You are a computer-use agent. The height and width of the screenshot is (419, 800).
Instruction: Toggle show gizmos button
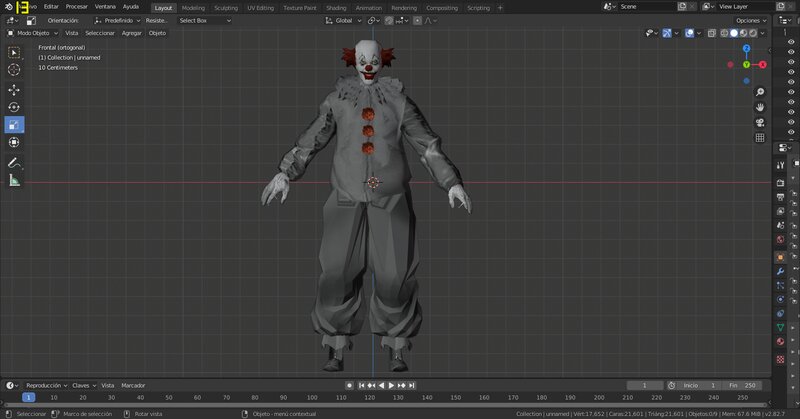tap(667, 33)
